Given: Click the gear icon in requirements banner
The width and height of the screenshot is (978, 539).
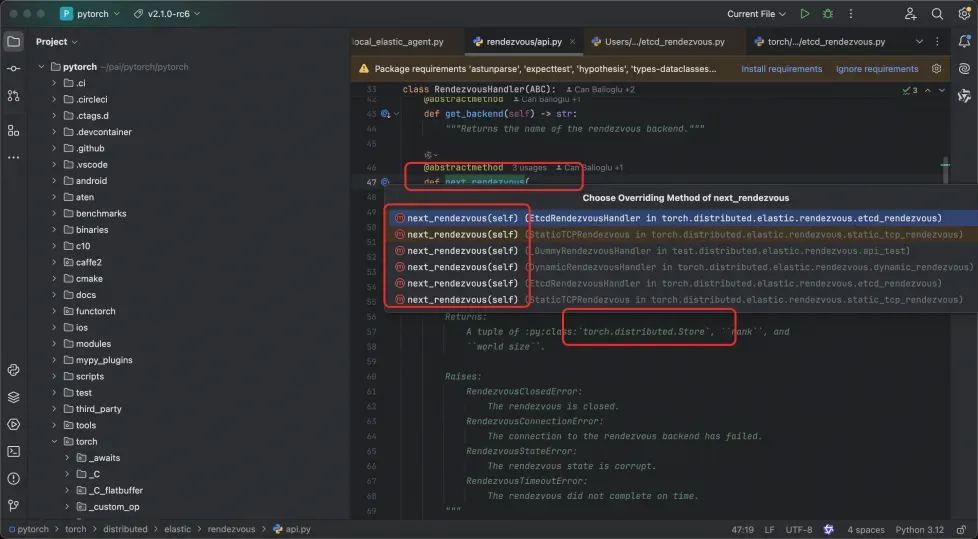Looking at the screenshot, I should pos(936,69).
